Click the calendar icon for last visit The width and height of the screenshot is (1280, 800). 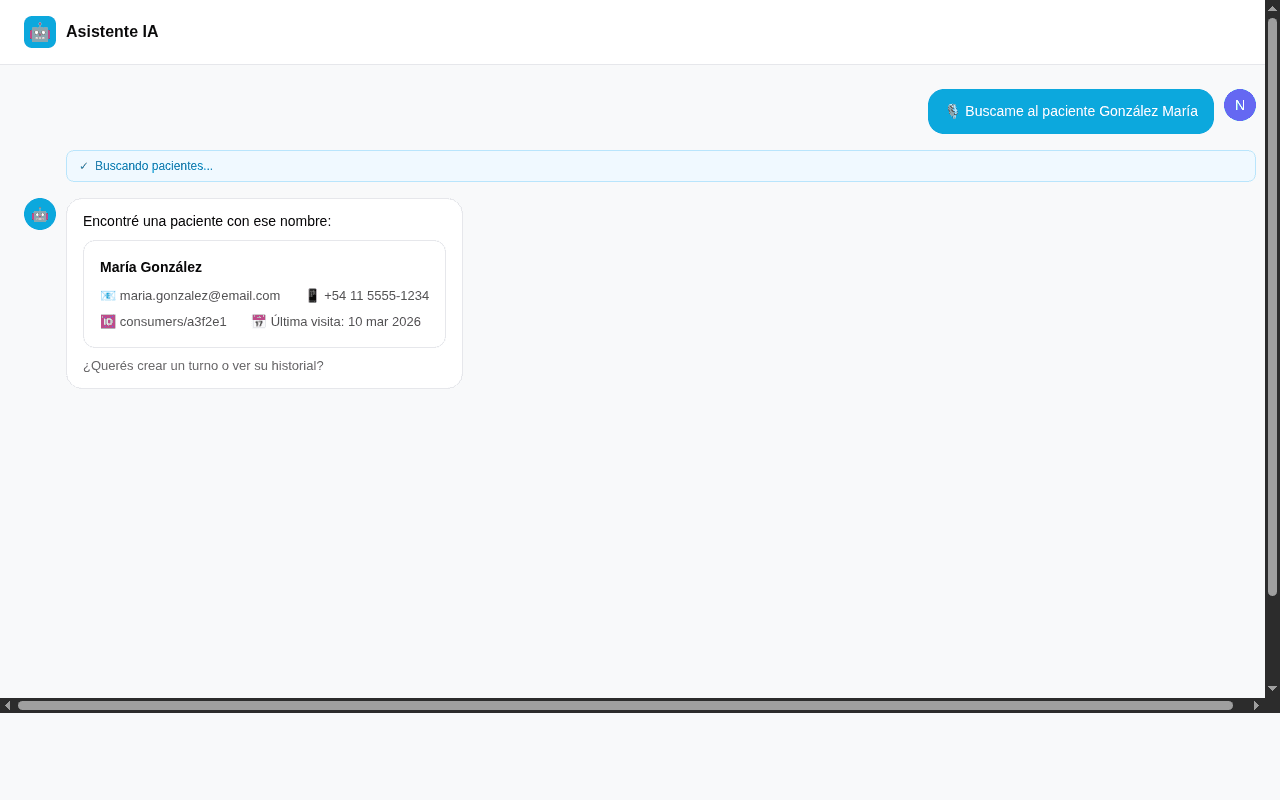click(x=259, y=322)
